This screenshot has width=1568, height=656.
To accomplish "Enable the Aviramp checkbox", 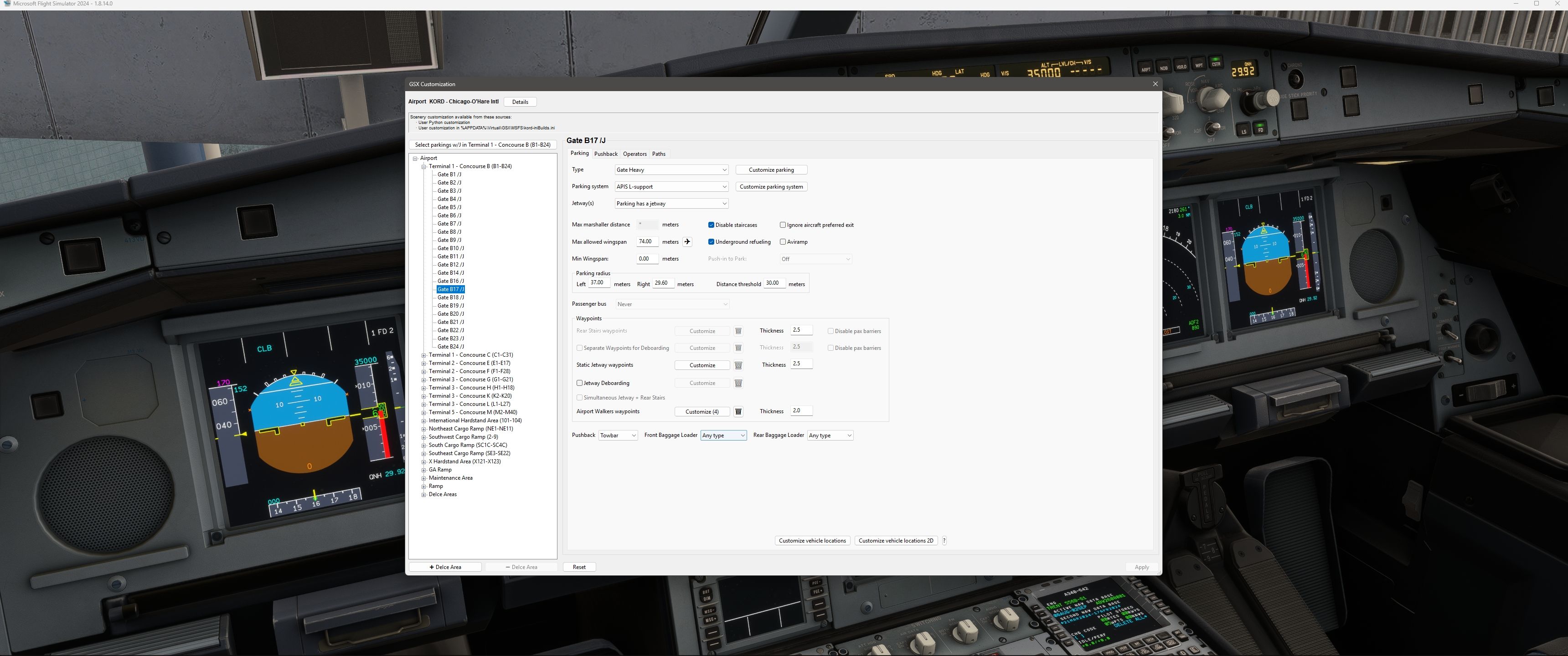I will (x=783, y=241).
